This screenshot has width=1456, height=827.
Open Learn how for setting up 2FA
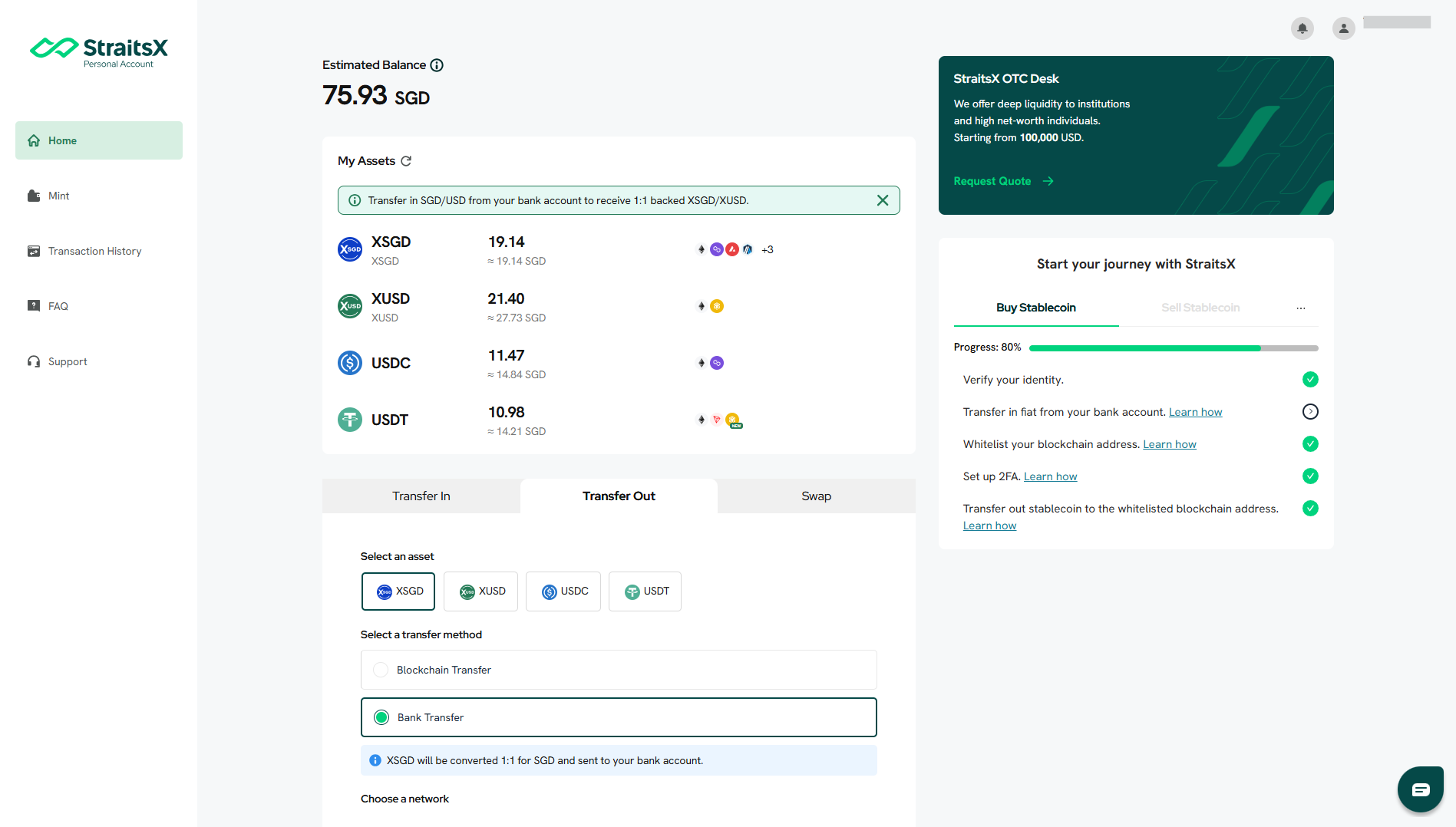coord(1050,476)
